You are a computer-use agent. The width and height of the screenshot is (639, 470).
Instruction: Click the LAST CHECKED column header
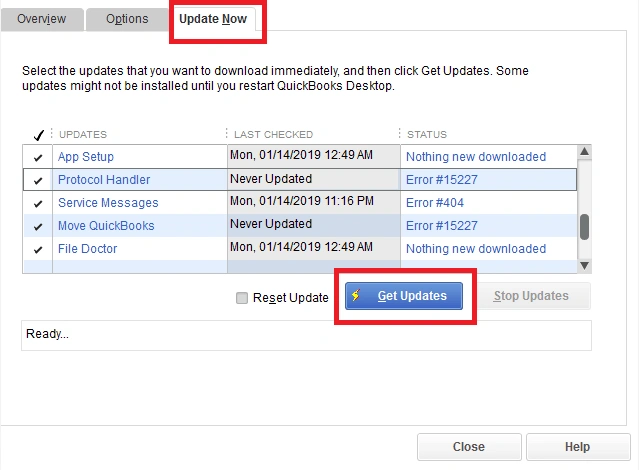(273, 135)
